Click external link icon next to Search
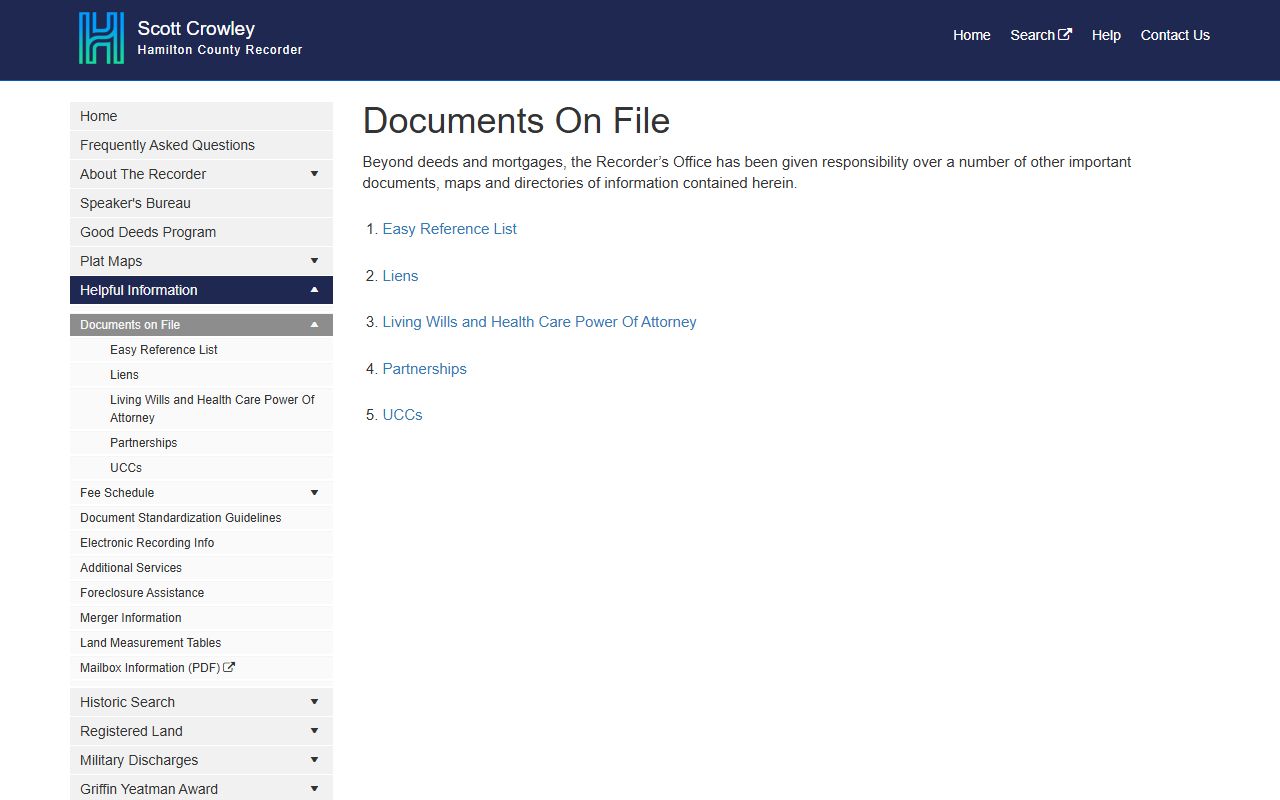1280x800 pixels. point(1066,35)
